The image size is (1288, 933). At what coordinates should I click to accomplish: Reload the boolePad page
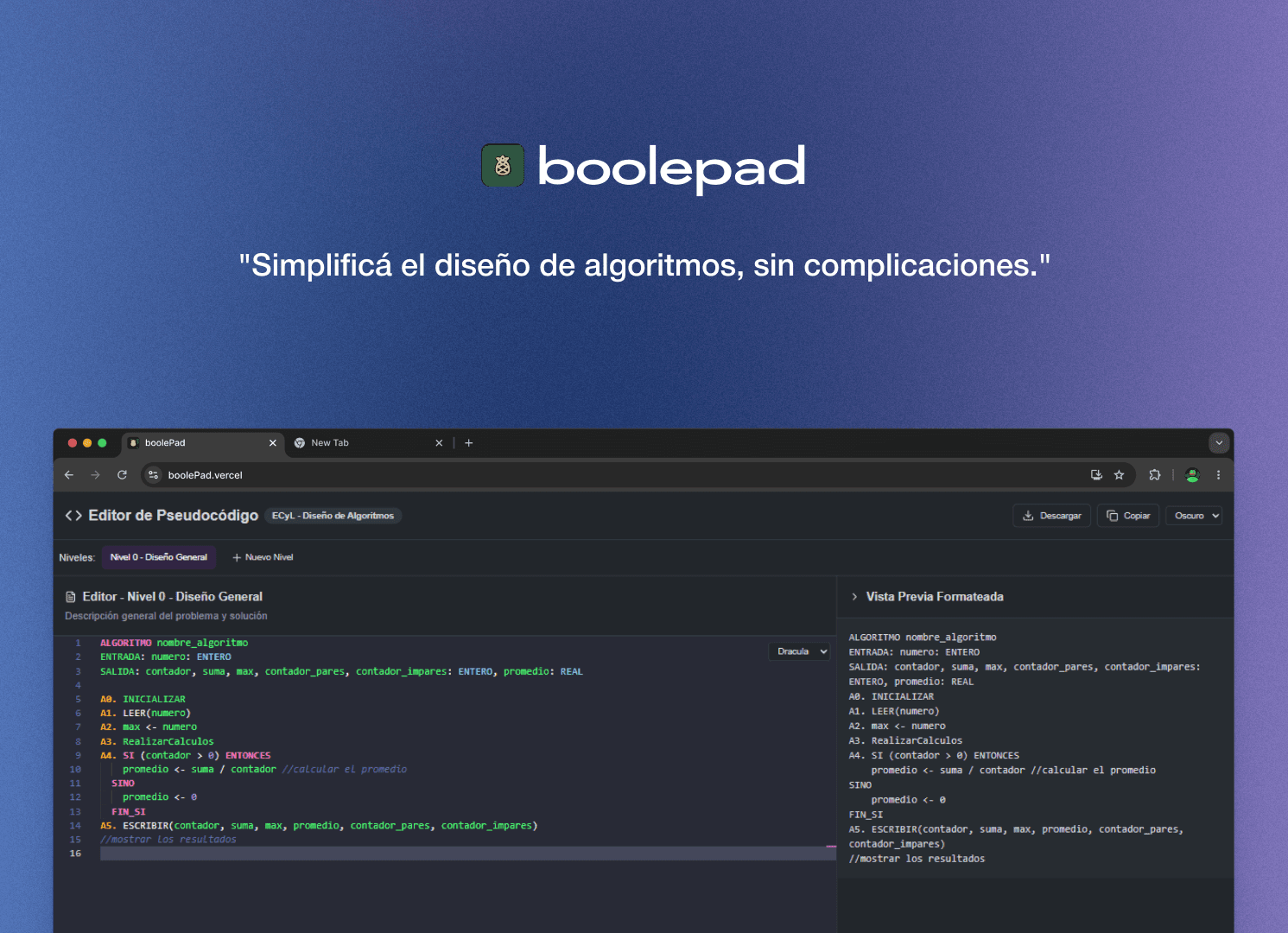(x=122, y=475)
